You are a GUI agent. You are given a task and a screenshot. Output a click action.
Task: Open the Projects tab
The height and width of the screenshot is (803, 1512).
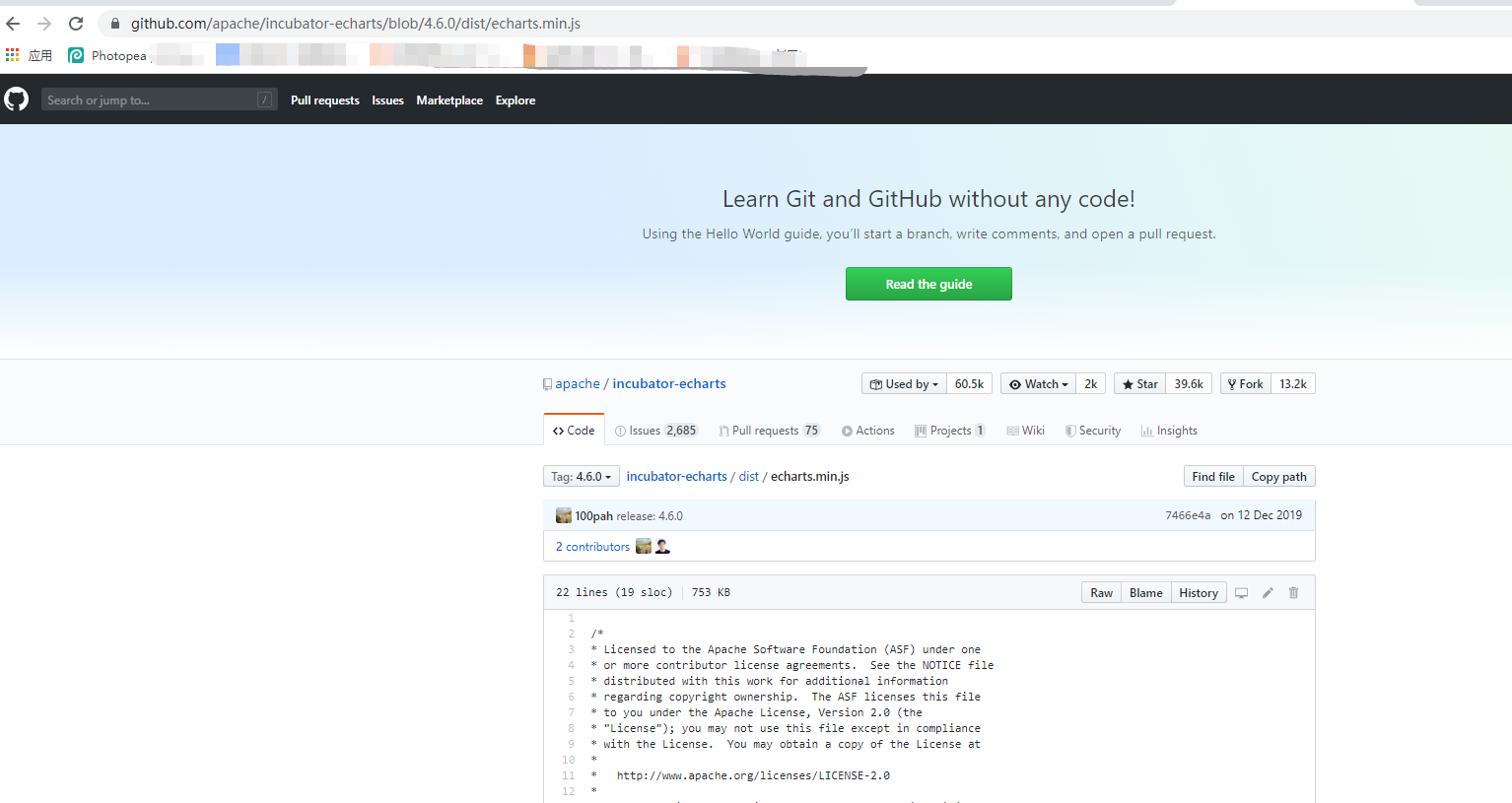click(950, 431)
